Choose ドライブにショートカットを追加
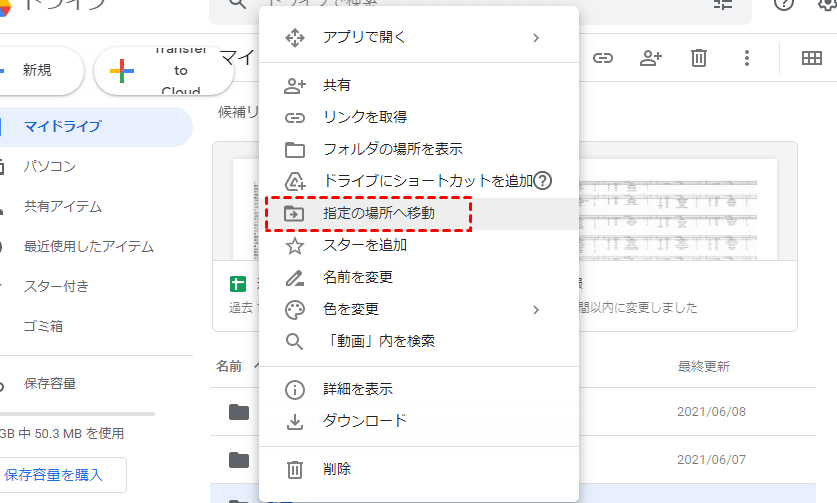The width and height of the screenshot is (837, 503). [x=419, y=181]
